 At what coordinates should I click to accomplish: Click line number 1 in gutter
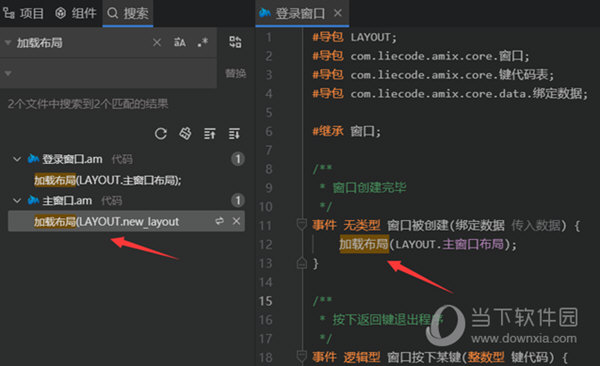[x=269, y=37]
